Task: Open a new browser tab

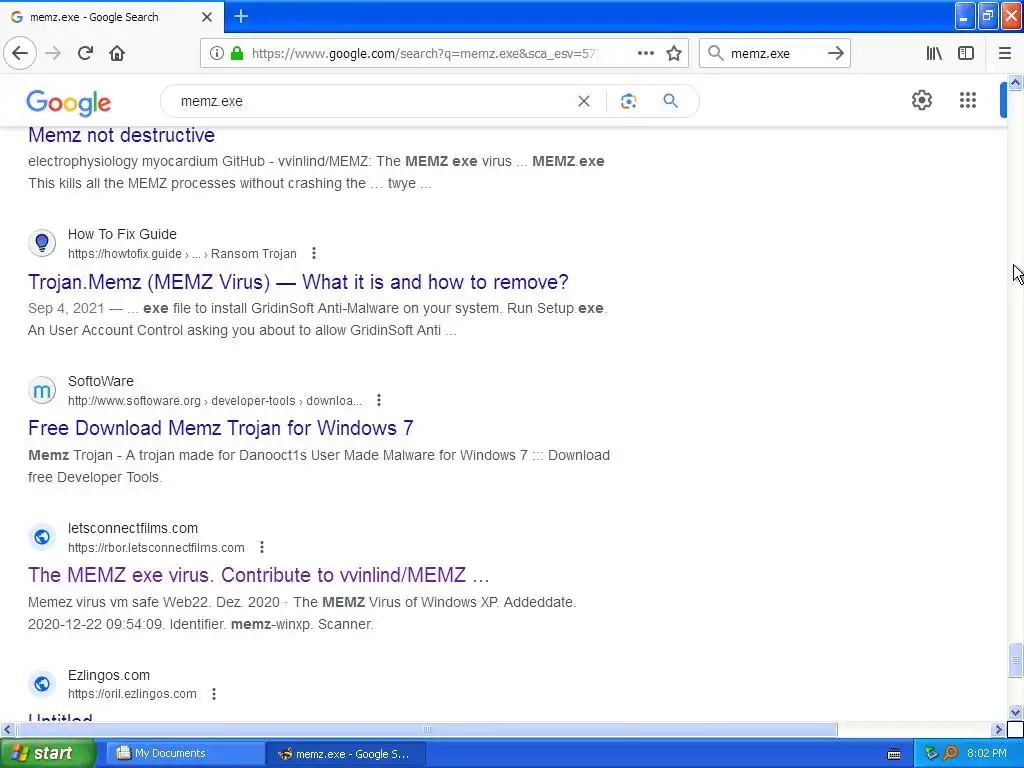Action: coord(241,16)
